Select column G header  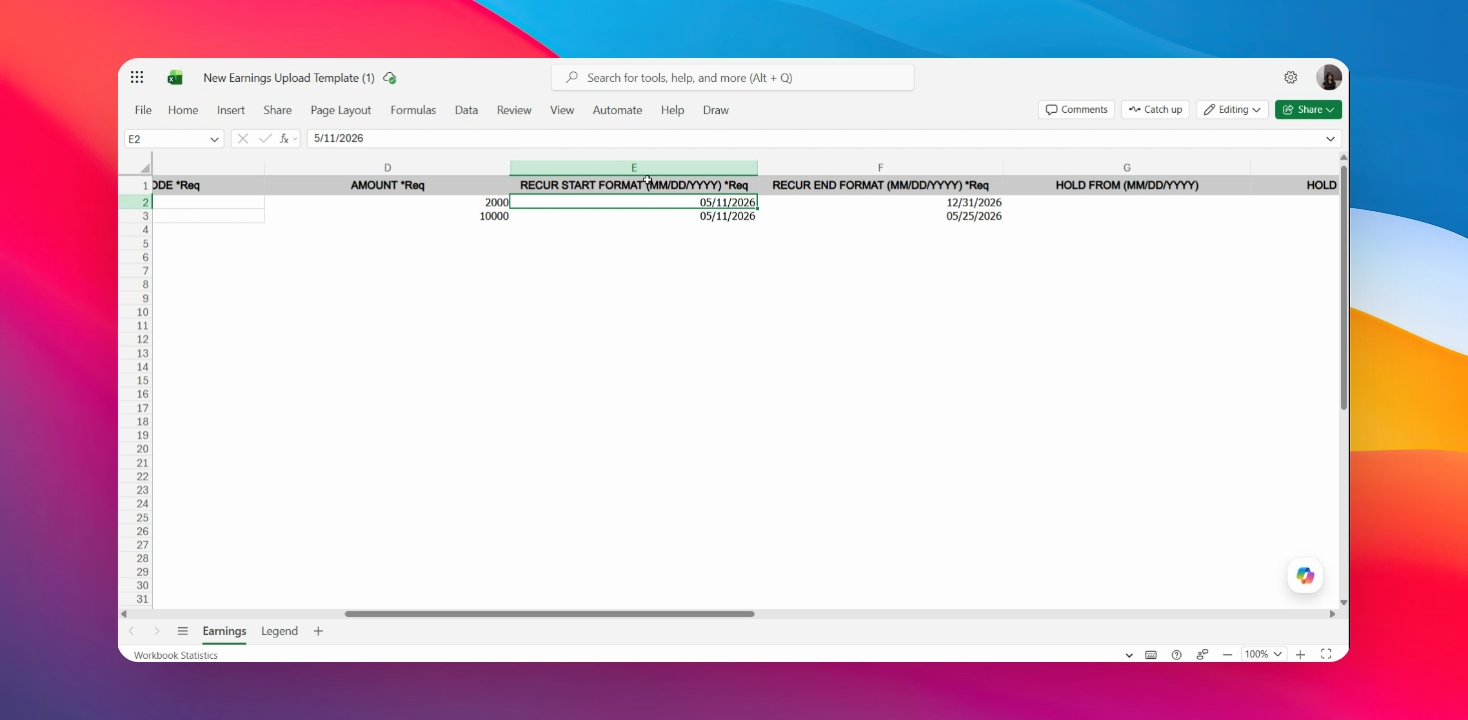pos(1127,168)
